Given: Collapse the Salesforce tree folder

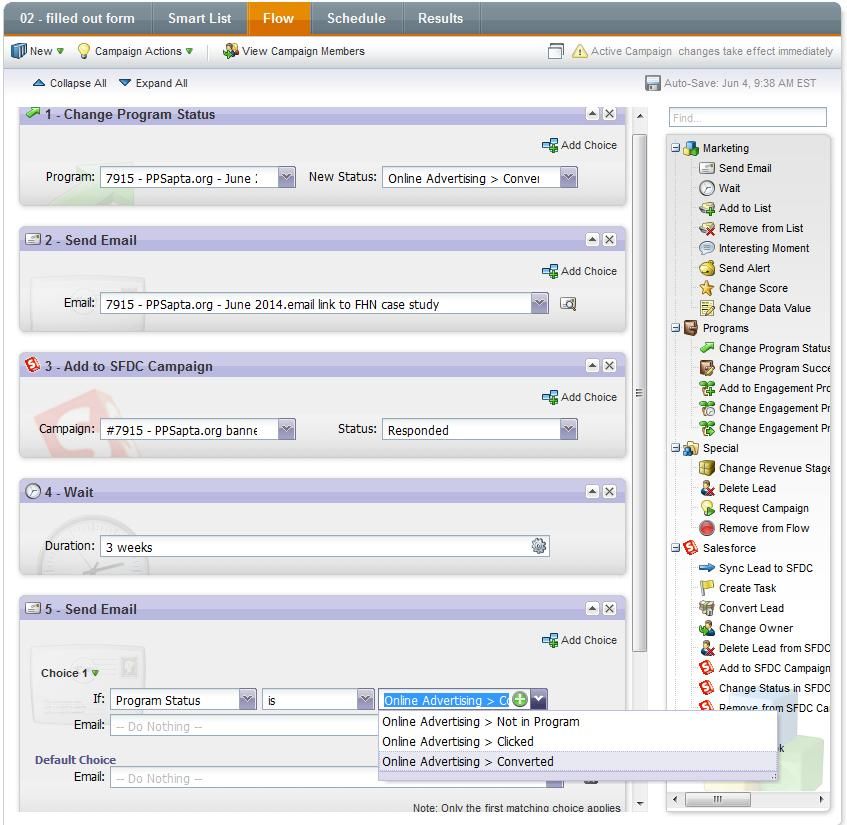Looking at the screenshot, I should (x=676, y=548).
